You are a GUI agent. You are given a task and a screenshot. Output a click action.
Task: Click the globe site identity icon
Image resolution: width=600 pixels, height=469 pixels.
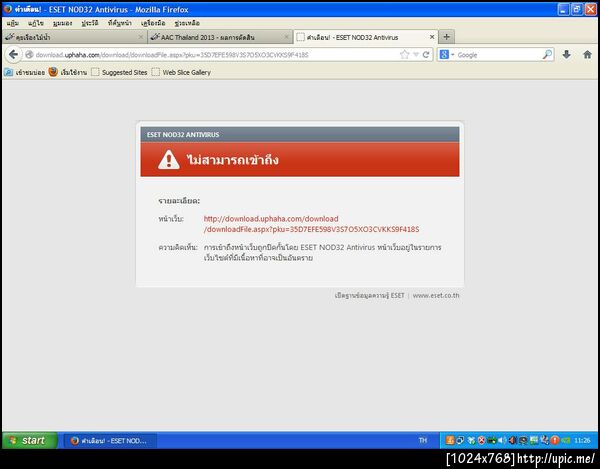(29, 55)
